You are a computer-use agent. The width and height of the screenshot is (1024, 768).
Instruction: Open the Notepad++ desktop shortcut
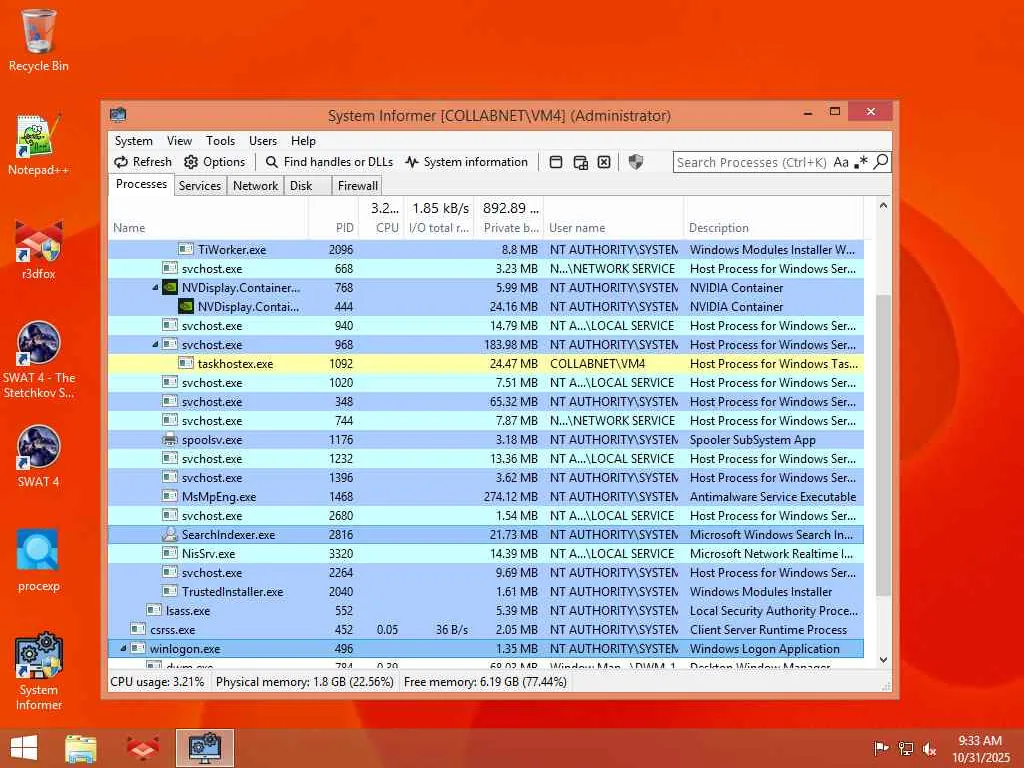(x=39, y=145)
